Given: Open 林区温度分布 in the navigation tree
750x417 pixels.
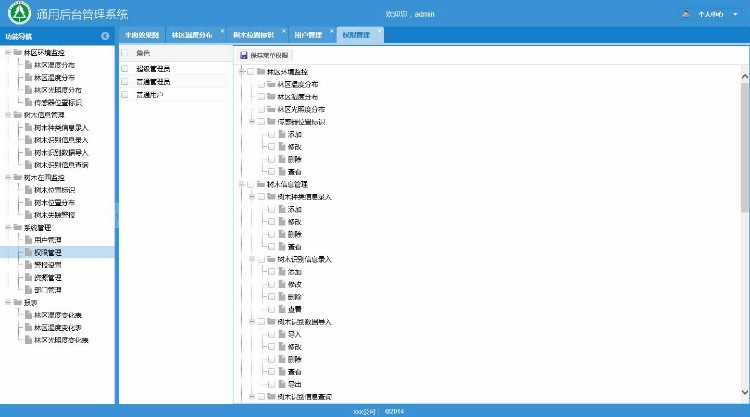Looking at the screenshot, I should (x=55, y=65).
